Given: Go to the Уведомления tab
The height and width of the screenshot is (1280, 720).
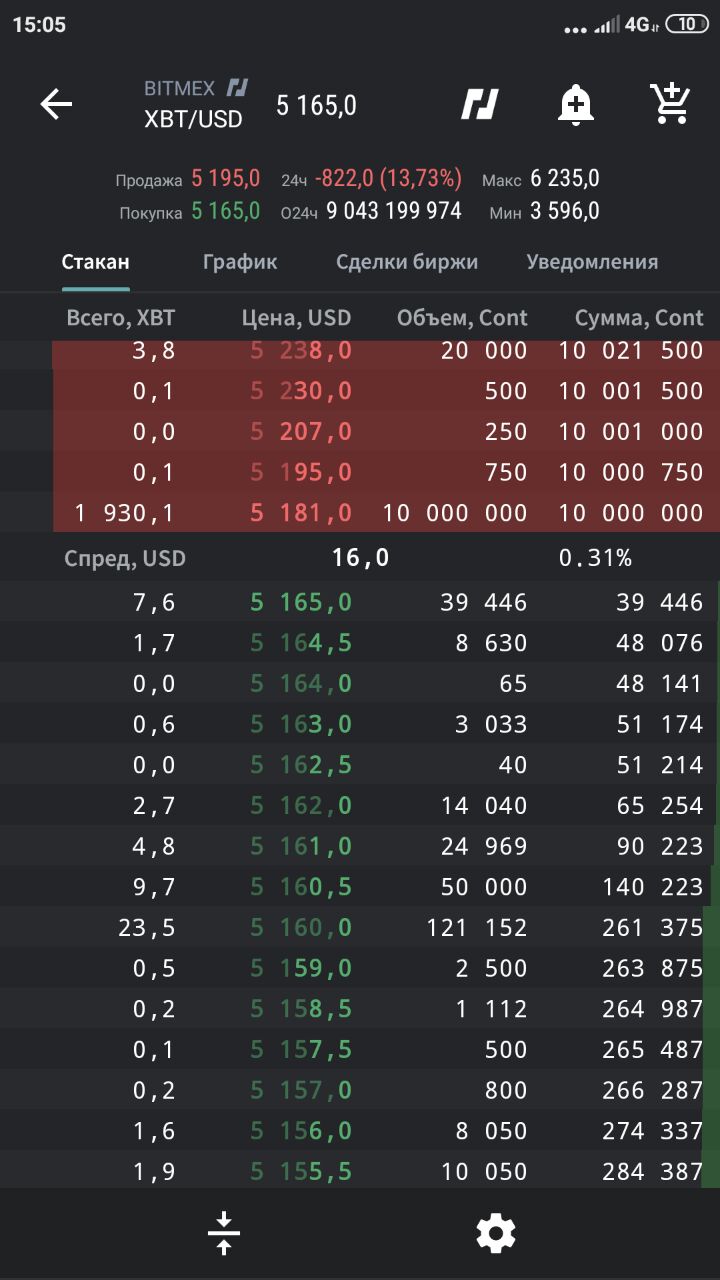Looking at the screenshot, I should tap(592, 262).
